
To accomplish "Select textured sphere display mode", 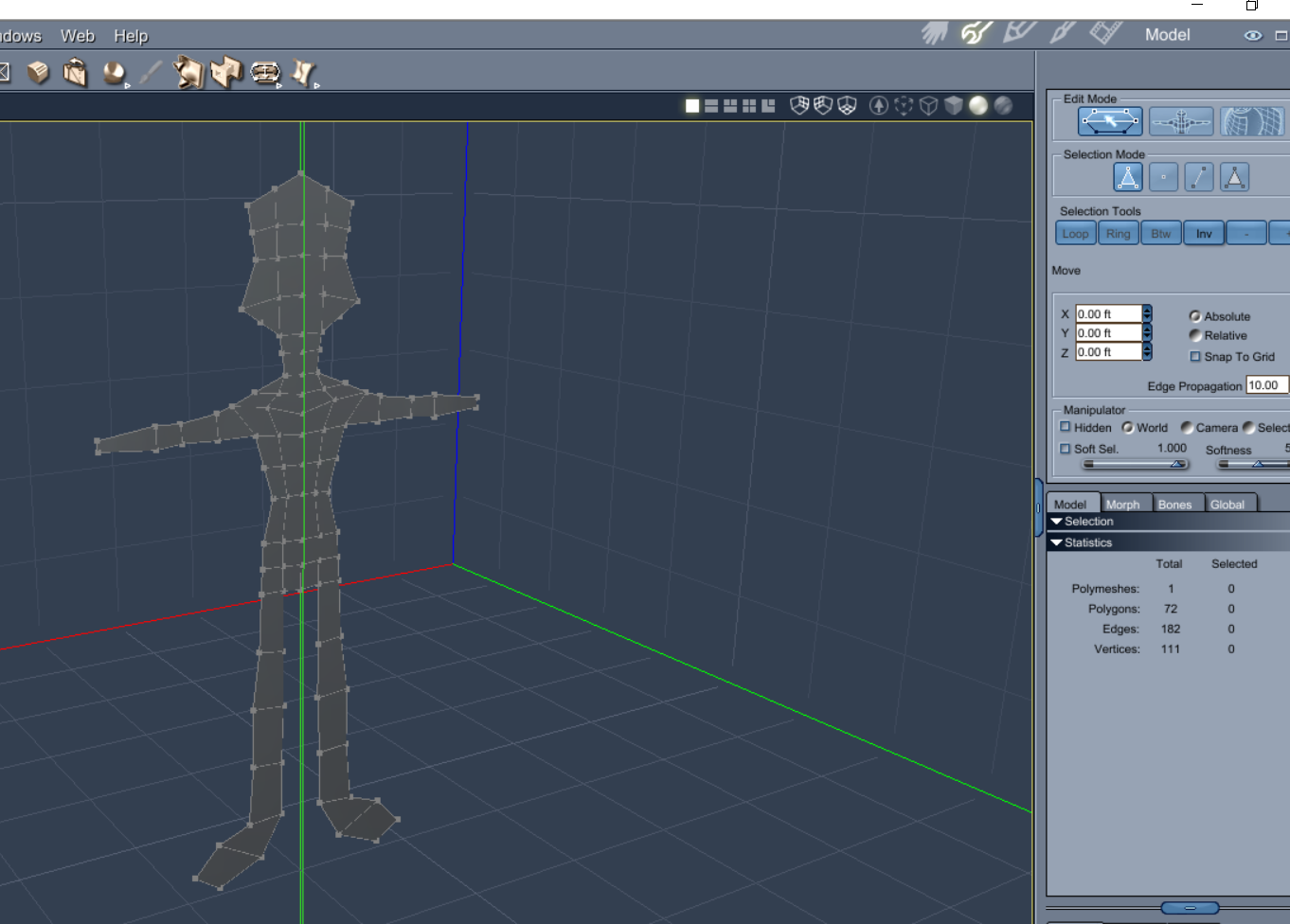I will point(1003,105).
